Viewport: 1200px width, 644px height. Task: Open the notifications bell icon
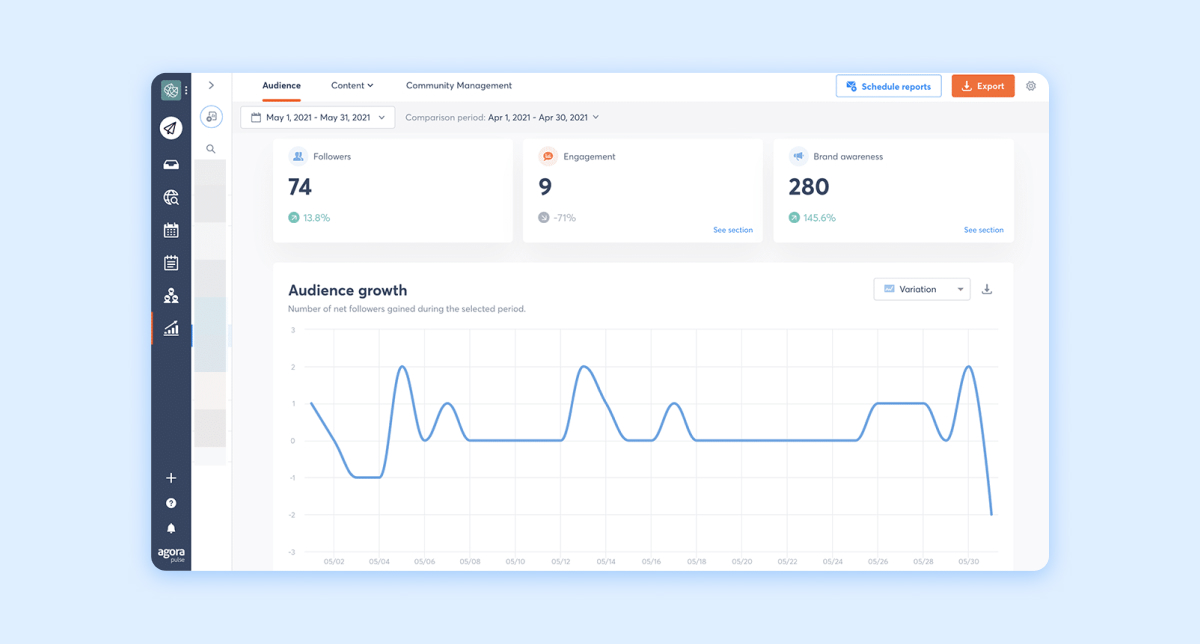171,528
